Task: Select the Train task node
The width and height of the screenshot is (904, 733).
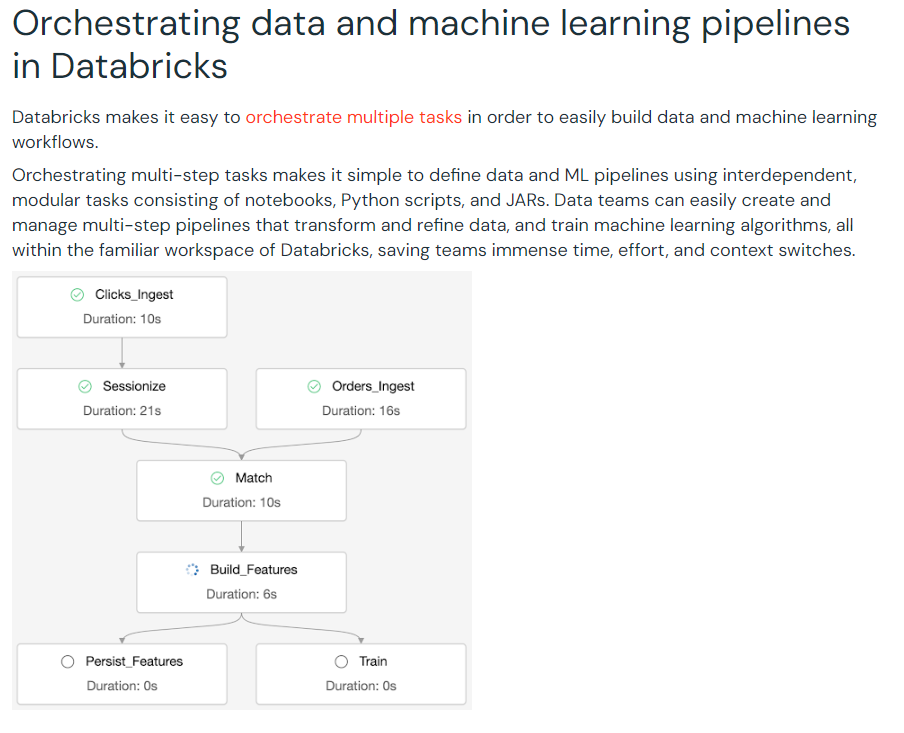Action: tap(361, 674)
